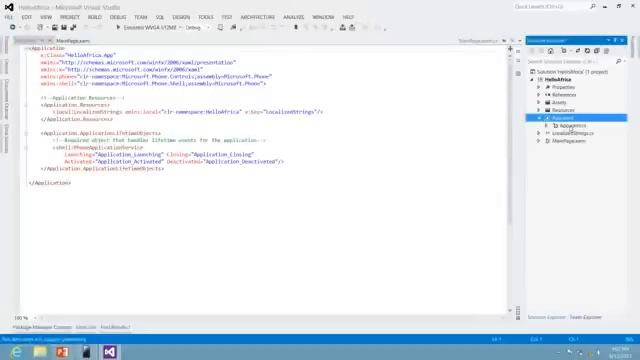The image size is (640, 360).
Task: Switch to the Team Explorer tab
Action: [x=586, y=317]
